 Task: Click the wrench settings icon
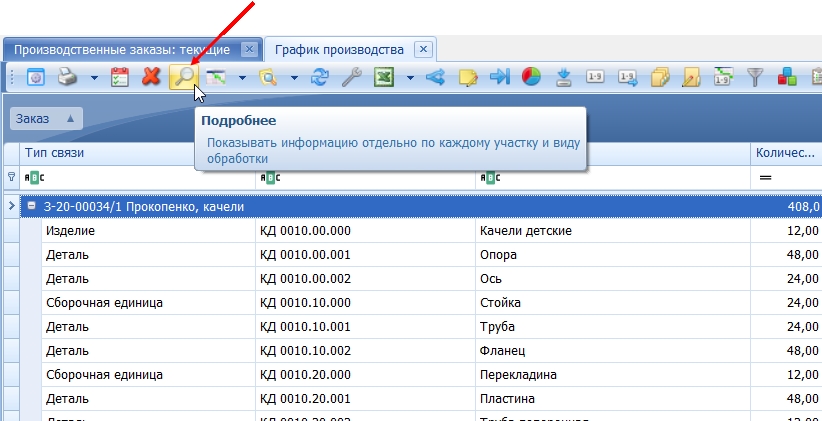[x=352, y=78]
